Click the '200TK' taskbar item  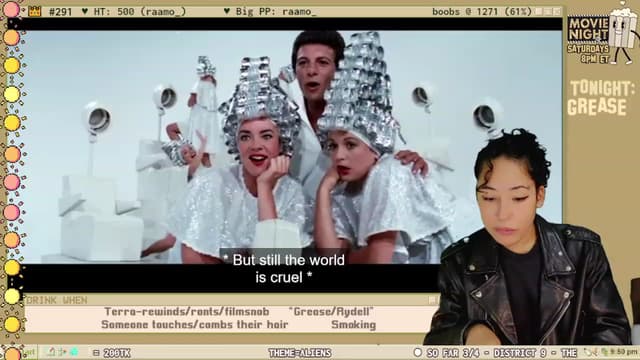117,353
